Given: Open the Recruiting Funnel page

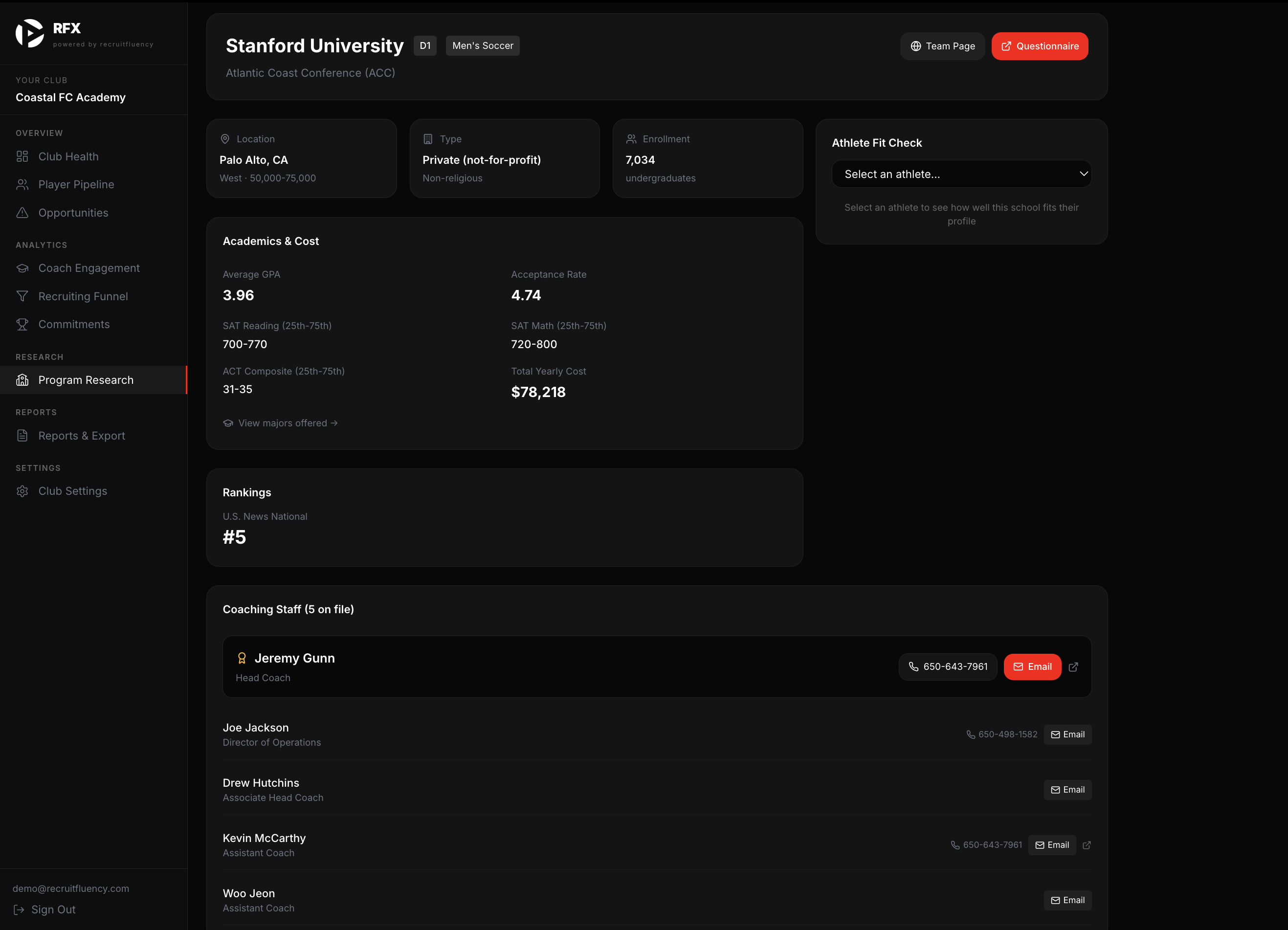Looking at the screenshot, I should [93, 296].
